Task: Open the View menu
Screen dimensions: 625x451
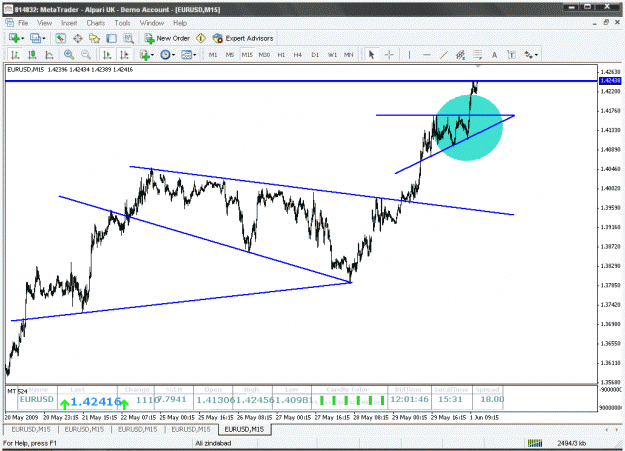Action: click(x=45, y=23)
